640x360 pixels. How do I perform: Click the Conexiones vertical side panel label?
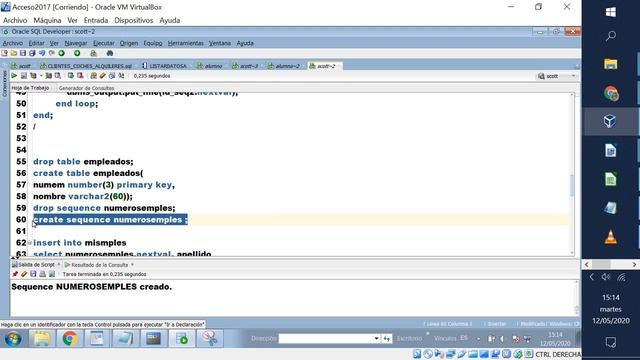click(x=4, y=83)
